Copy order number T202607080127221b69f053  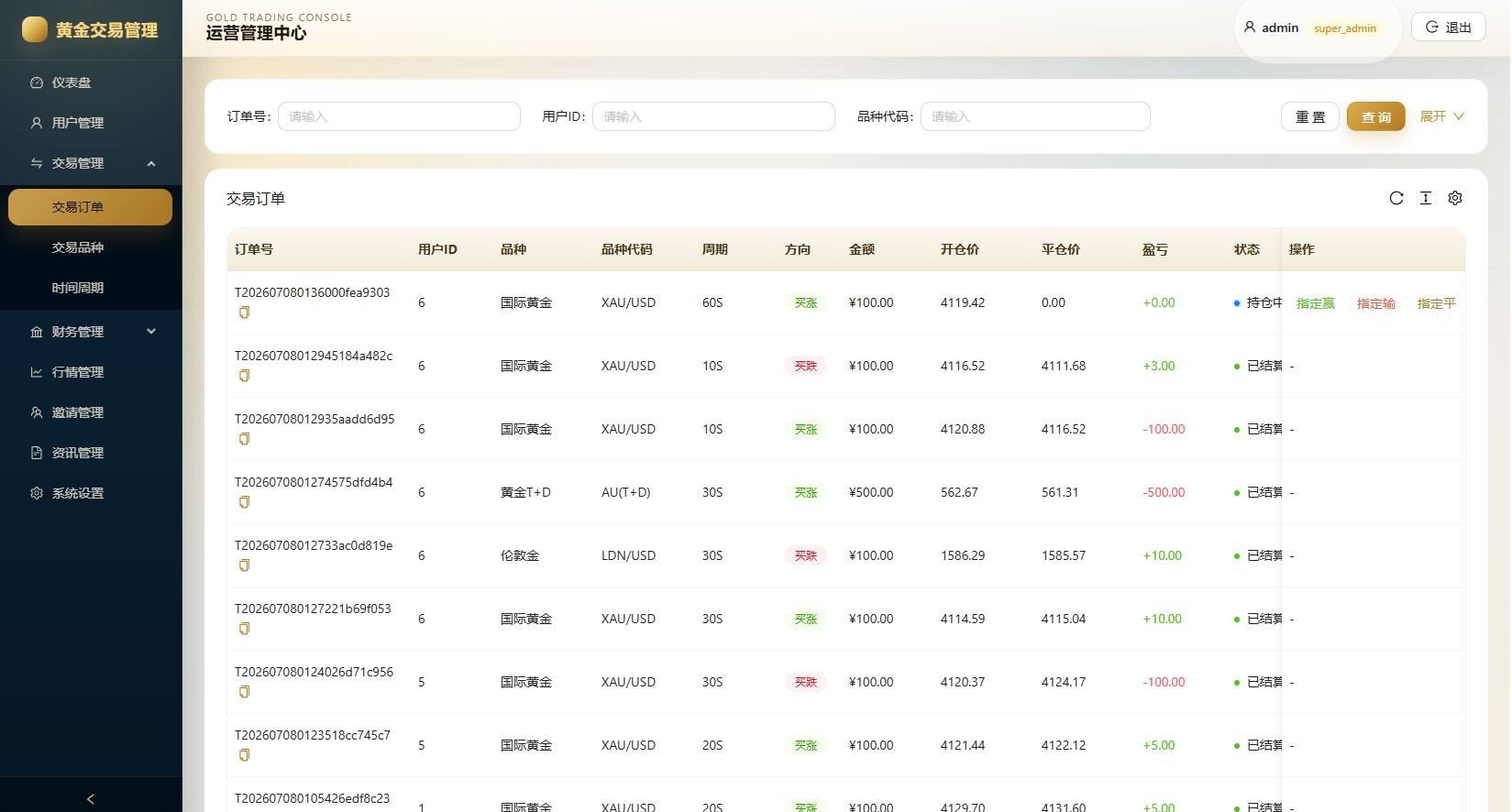point(244,629)
